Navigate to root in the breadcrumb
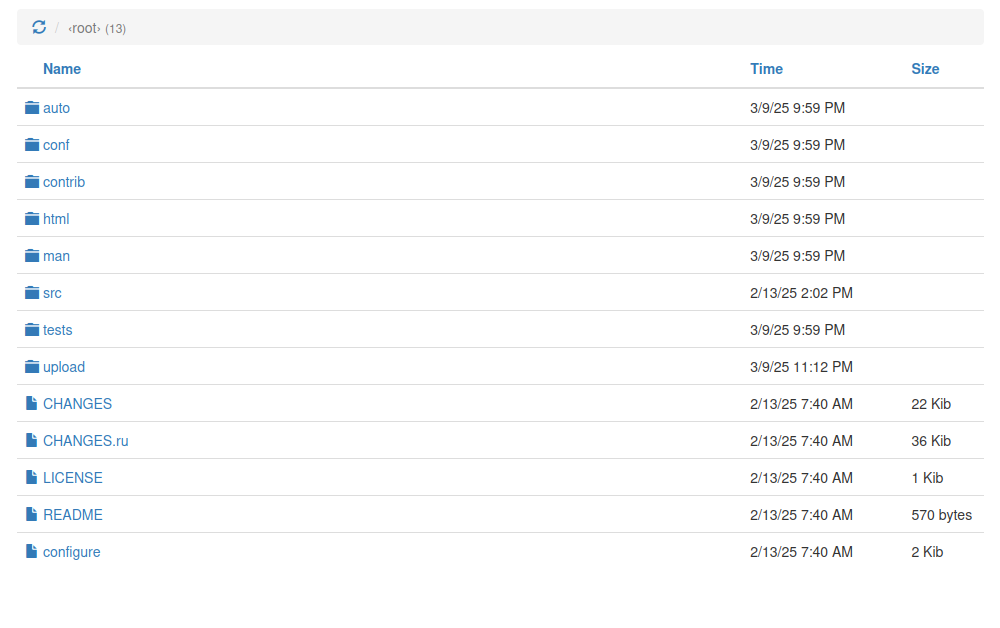This screenshot has height=628, width=1000. point(84,28)
